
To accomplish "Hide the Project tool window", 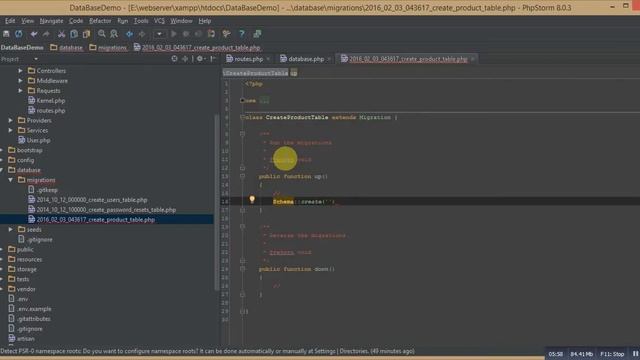I will [x=213, y=59].
